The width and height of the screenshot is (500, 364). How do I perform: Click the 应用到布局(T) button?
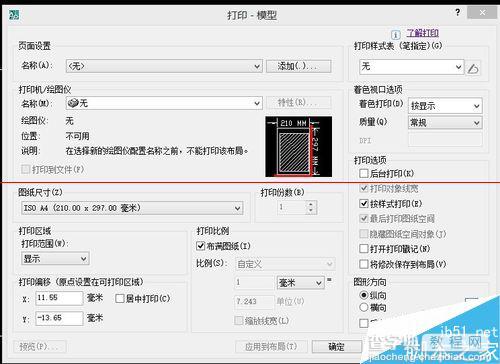coord(271,347)
